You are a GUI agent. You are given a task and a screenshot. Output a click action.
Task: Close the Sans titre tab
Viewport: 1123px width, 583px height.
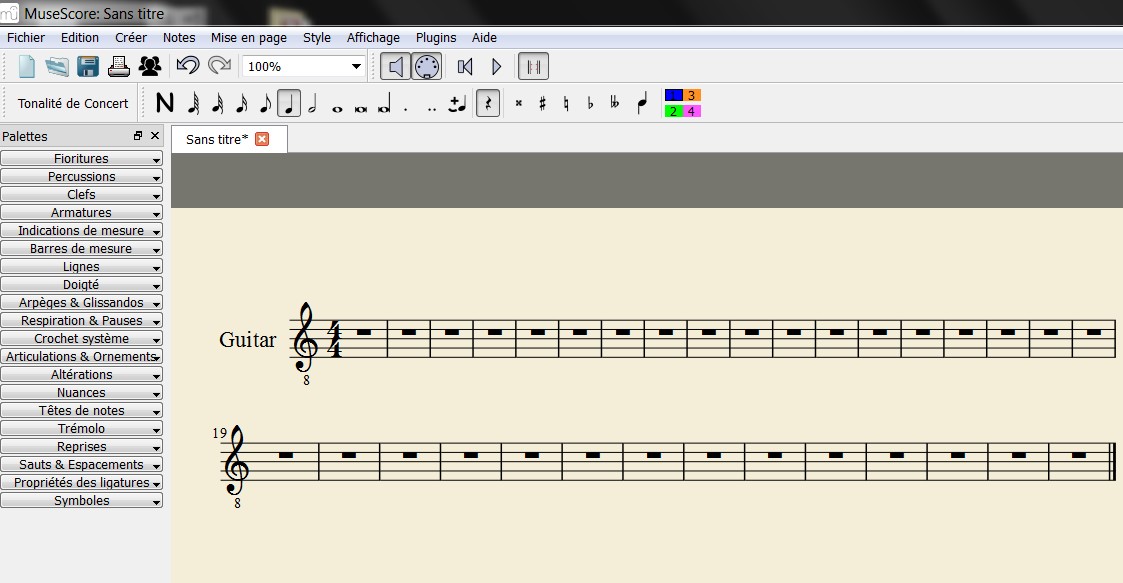point(262,139)
